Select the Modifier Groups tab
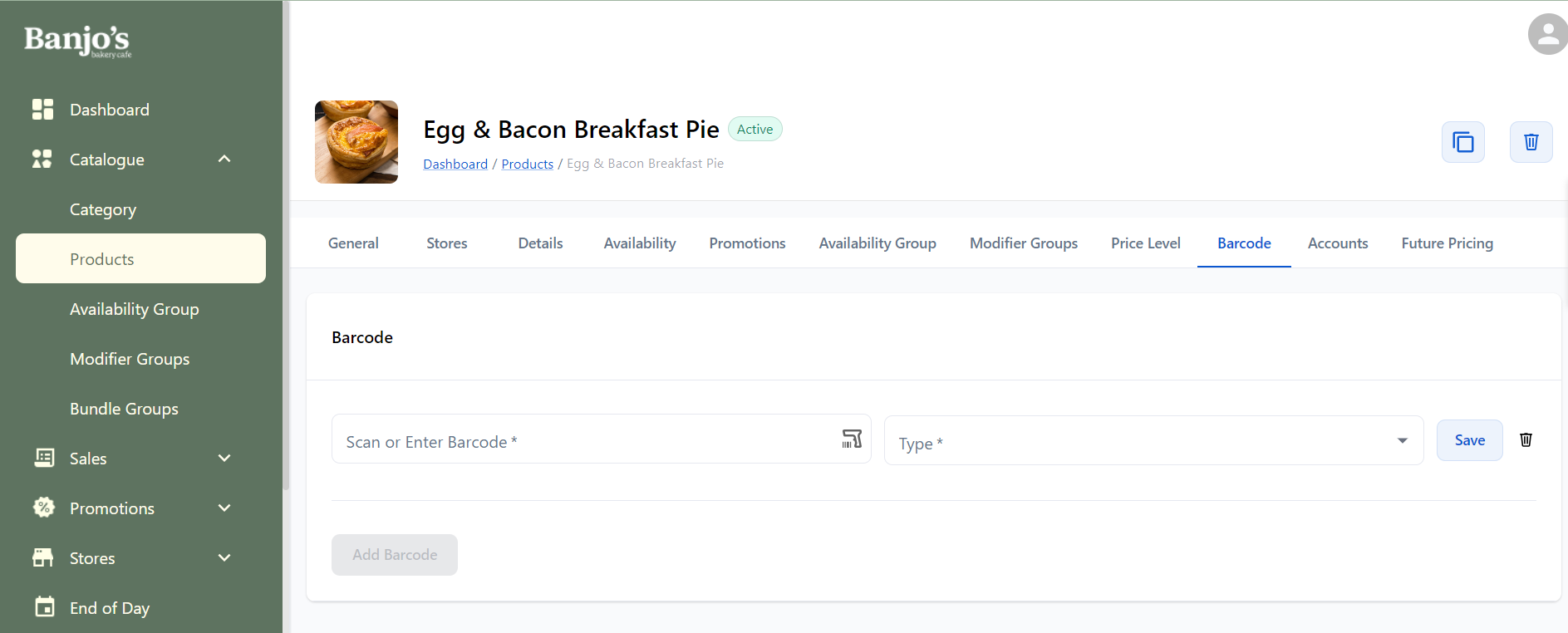The width and height of the screenshot is (1568, 633). (1023, 243)
